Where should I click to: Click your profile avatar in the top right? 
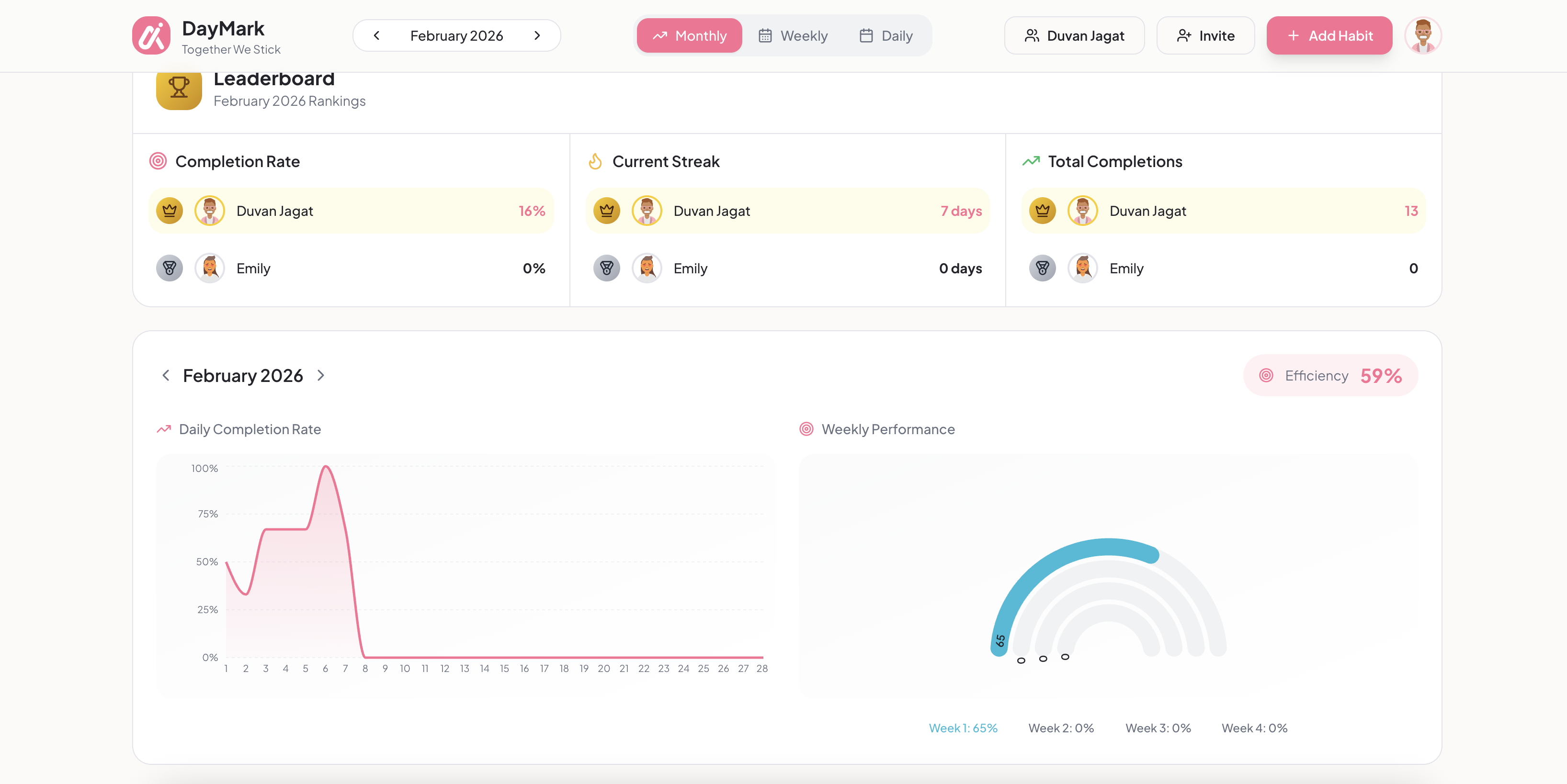coord(1423,35)
